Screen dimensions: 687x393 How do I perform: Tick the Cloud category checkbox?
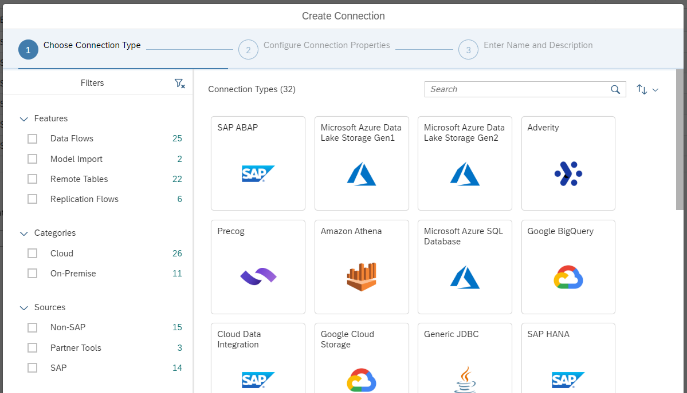coord(32,254)
